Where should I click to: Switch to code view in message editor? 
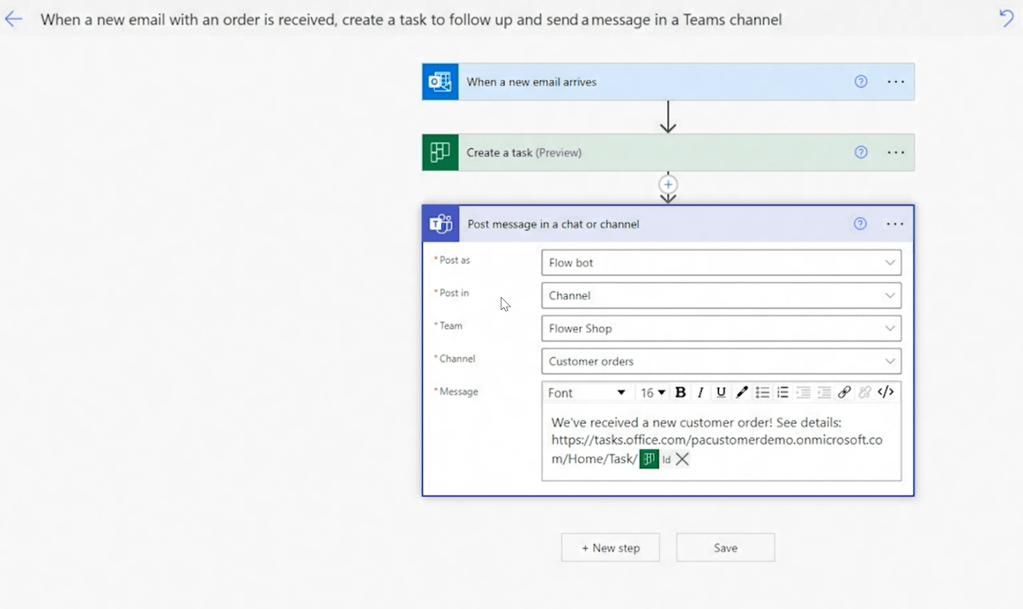(885, 393)
